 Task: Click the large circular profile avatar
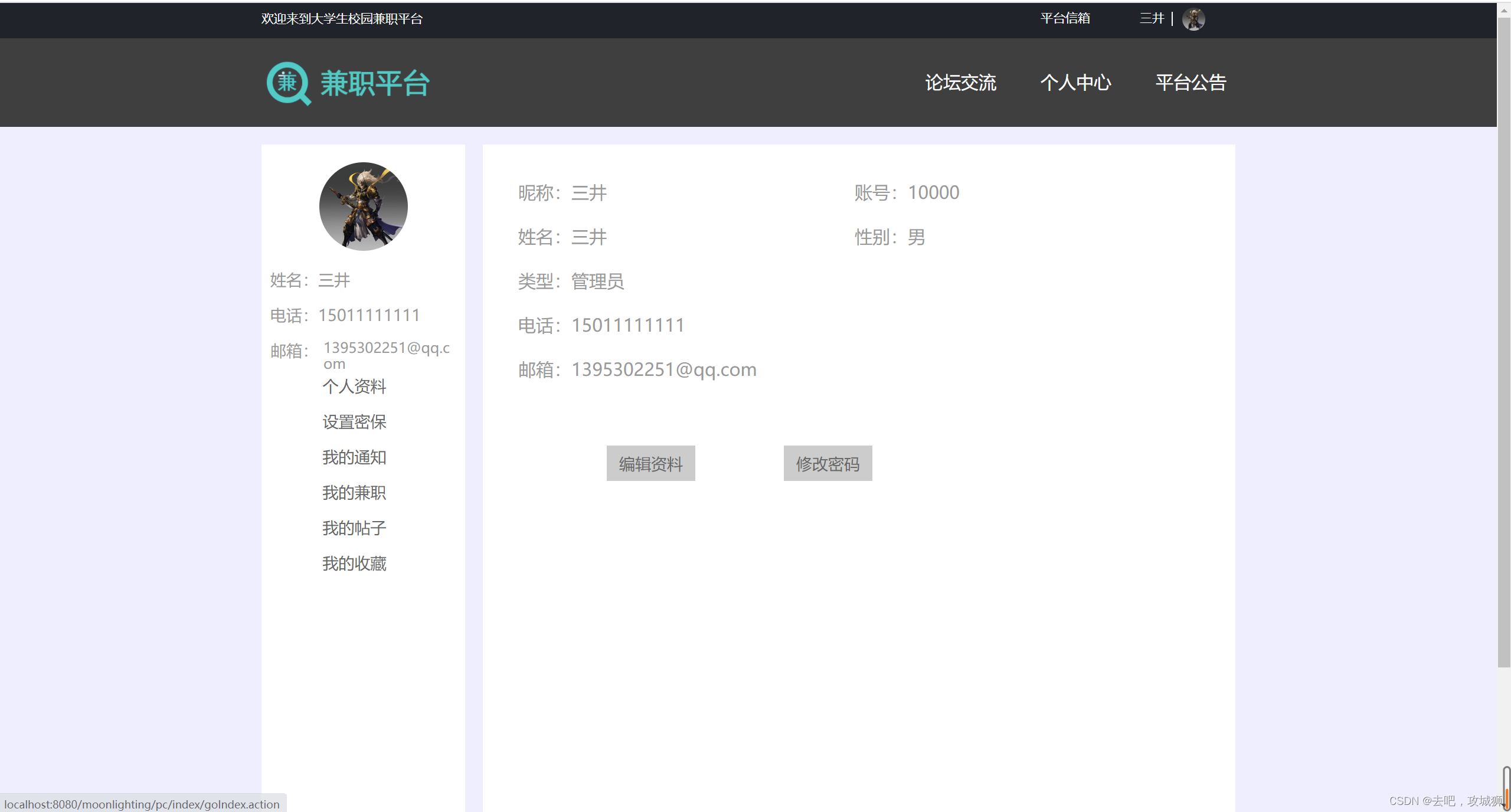[x=363, y=207]
